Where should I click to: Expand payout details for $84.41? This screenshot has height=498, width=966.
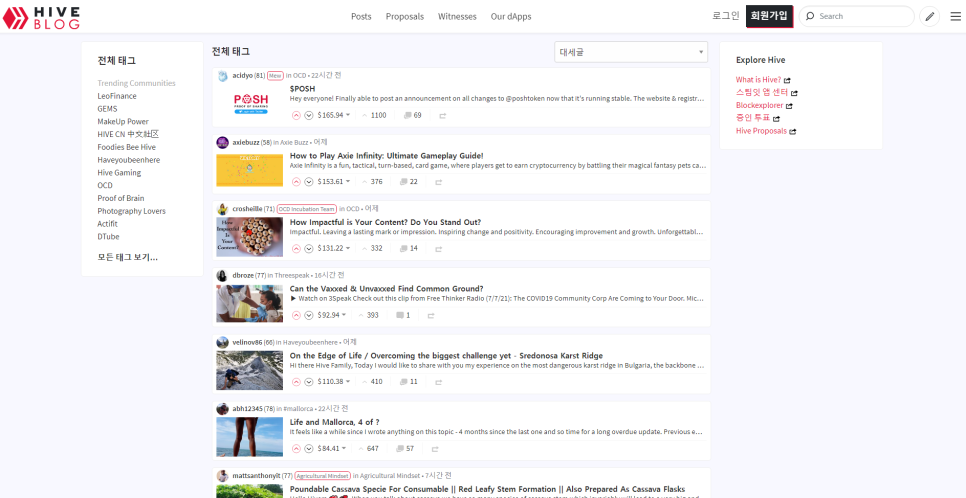331,449
